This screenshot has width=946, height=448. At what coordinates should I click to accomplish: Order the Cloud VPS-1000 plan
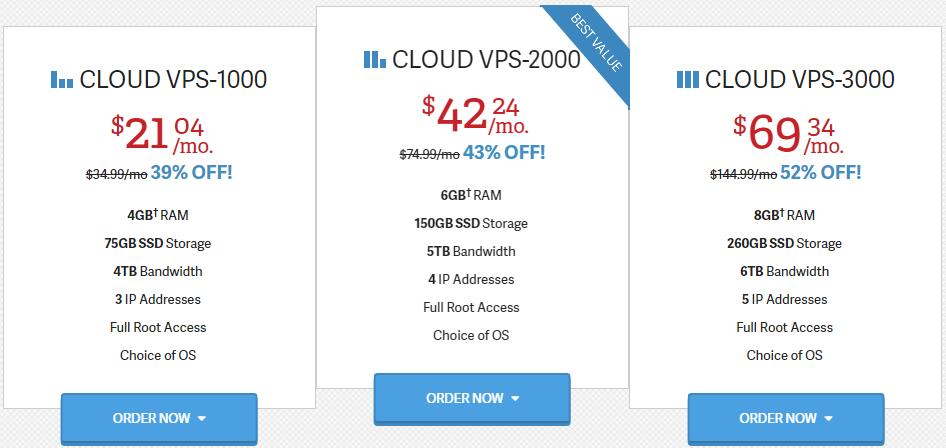[x=159, y=419]
